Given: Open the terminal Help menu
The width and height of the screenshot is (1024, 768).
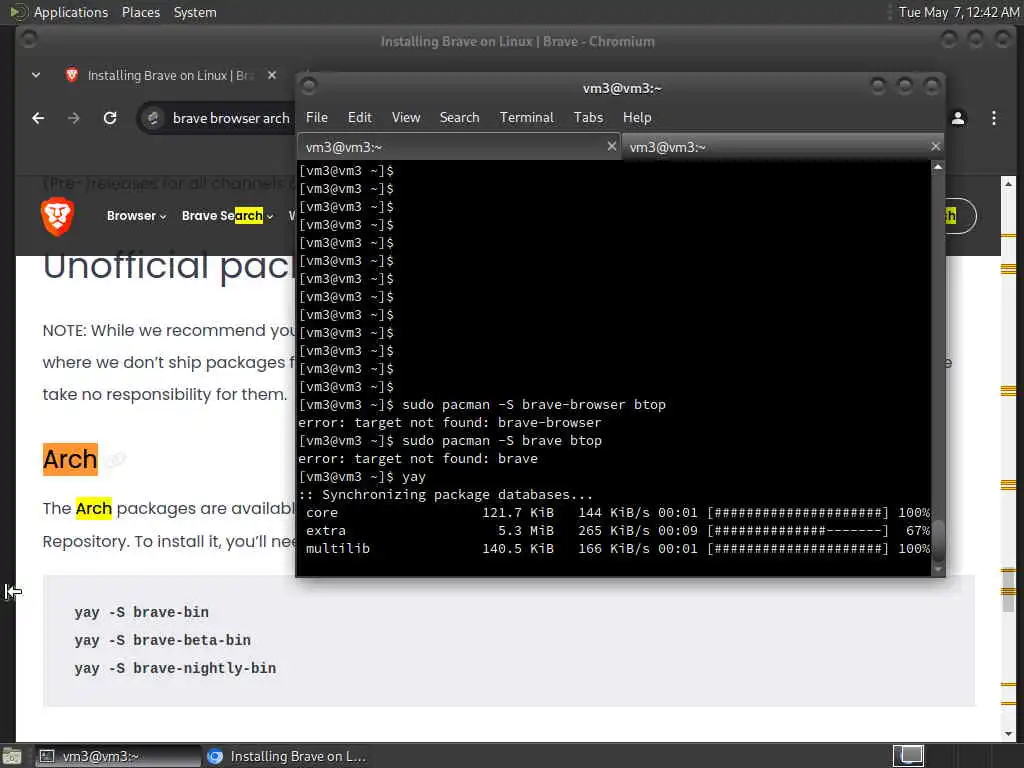Looking at the screenshot, I should [x=637, y=118].
